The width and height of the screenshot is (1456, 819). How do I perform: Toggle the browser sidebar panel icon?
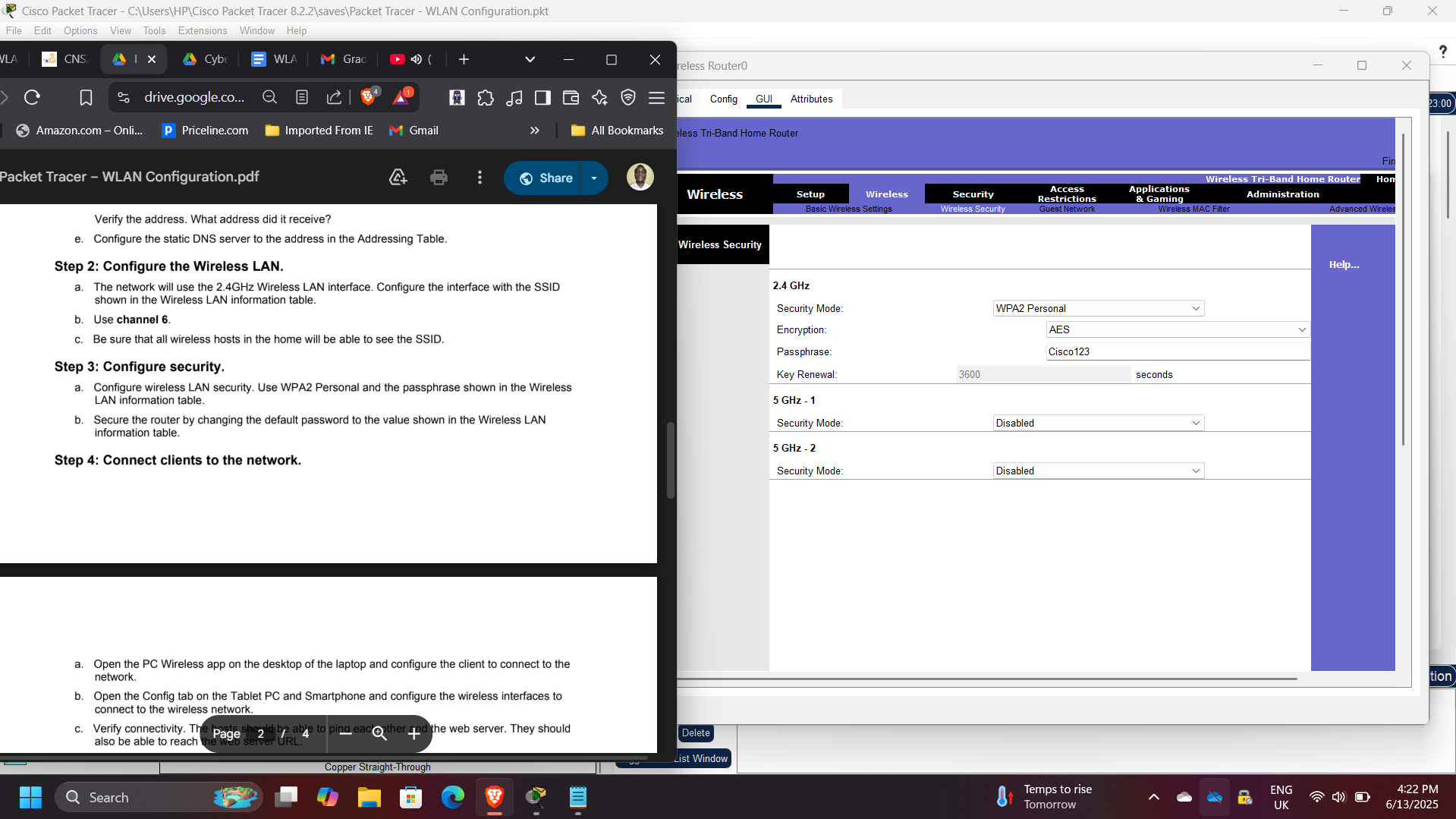point(542,97)
